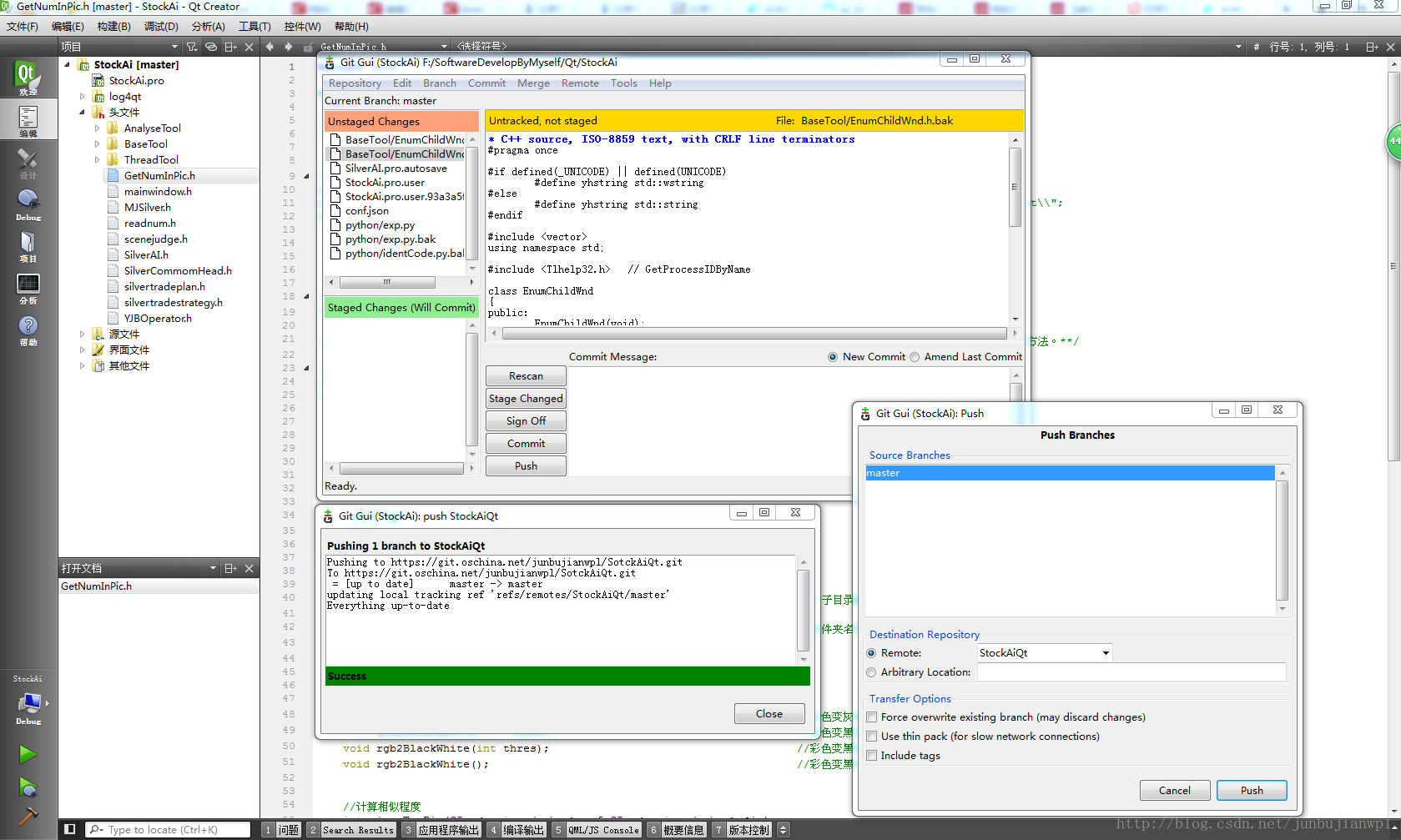Expand the log4qt subproject
This screenshot has height=840, width=1401.
click(x=82, y=97)
